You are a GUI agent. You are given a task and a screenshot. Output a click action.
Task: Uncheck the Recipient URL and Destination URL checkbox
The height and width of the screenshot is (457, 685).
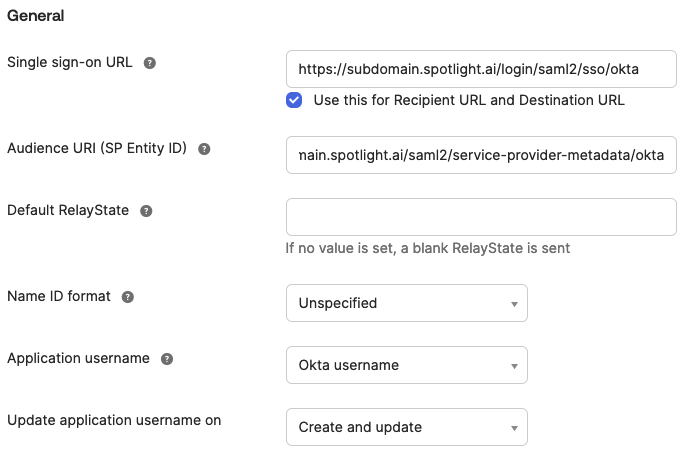point(294,100)
